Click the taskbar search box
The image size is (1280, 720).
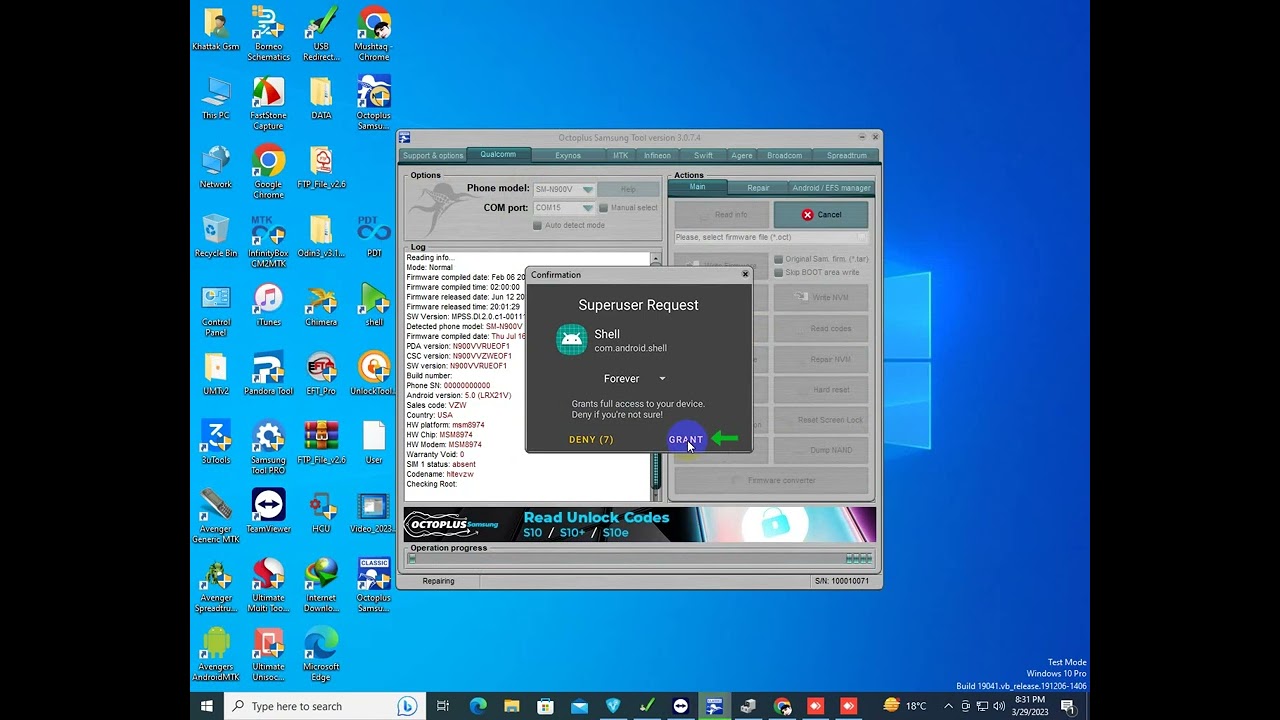(x=324, y=706)
